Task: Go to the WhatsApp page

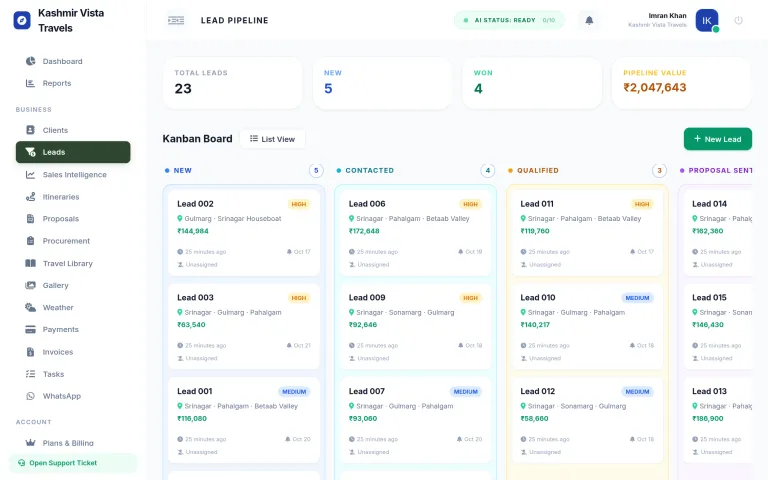Action: click(x=73, y=396)
